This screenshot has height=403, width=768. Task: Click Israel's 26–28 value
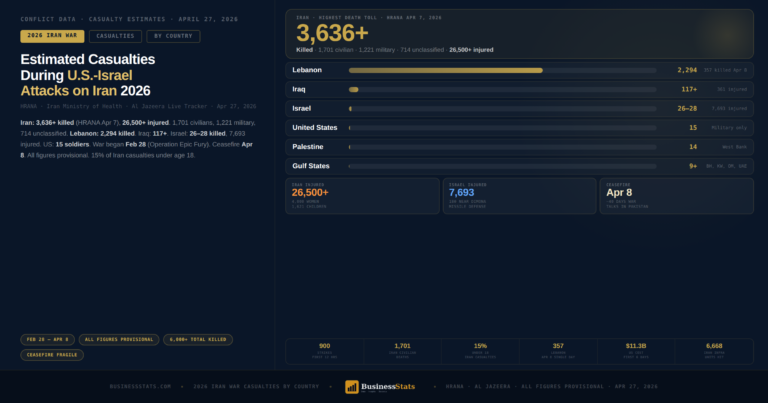click(x=687, y=108)
